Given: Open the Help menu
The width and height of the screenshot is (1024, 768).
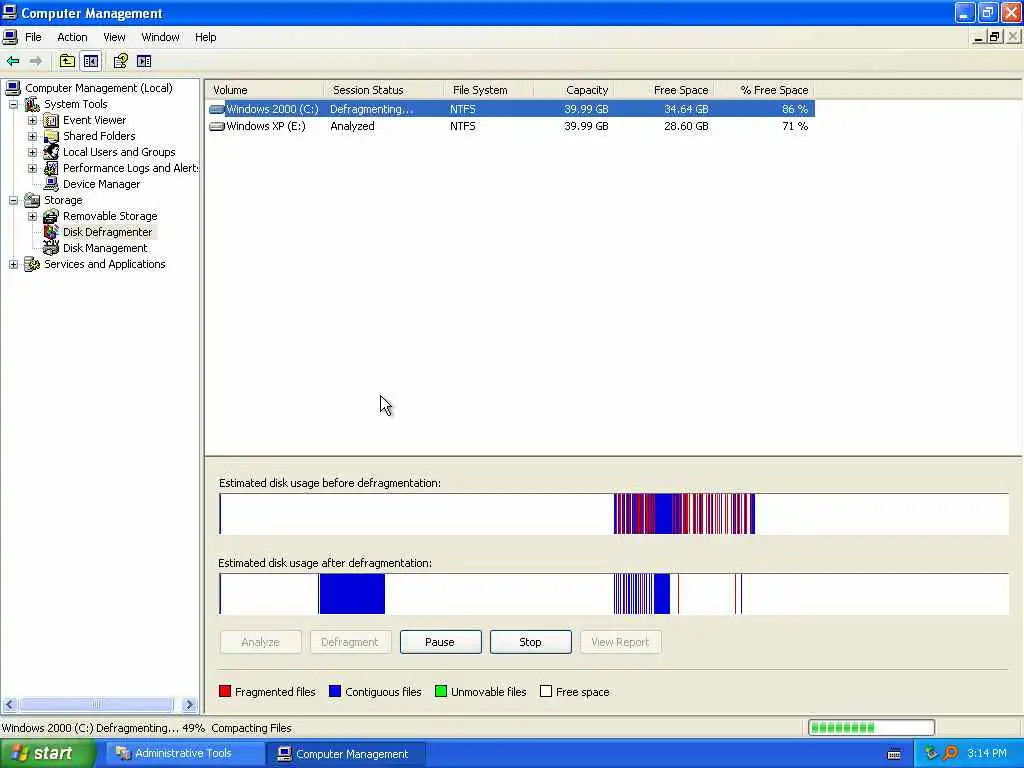Looking at the screenshot, I should click(205, 37).
